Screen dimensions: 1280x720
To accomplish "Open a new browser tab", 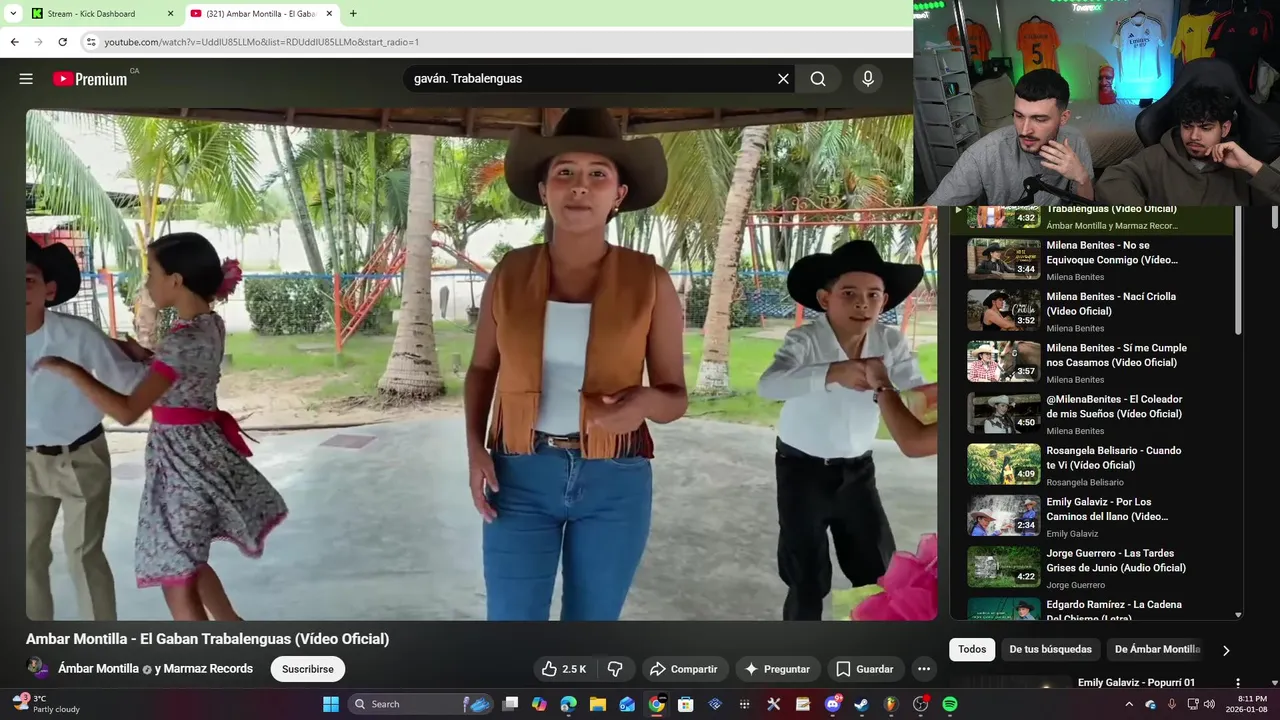I will (x=353, y=14).
